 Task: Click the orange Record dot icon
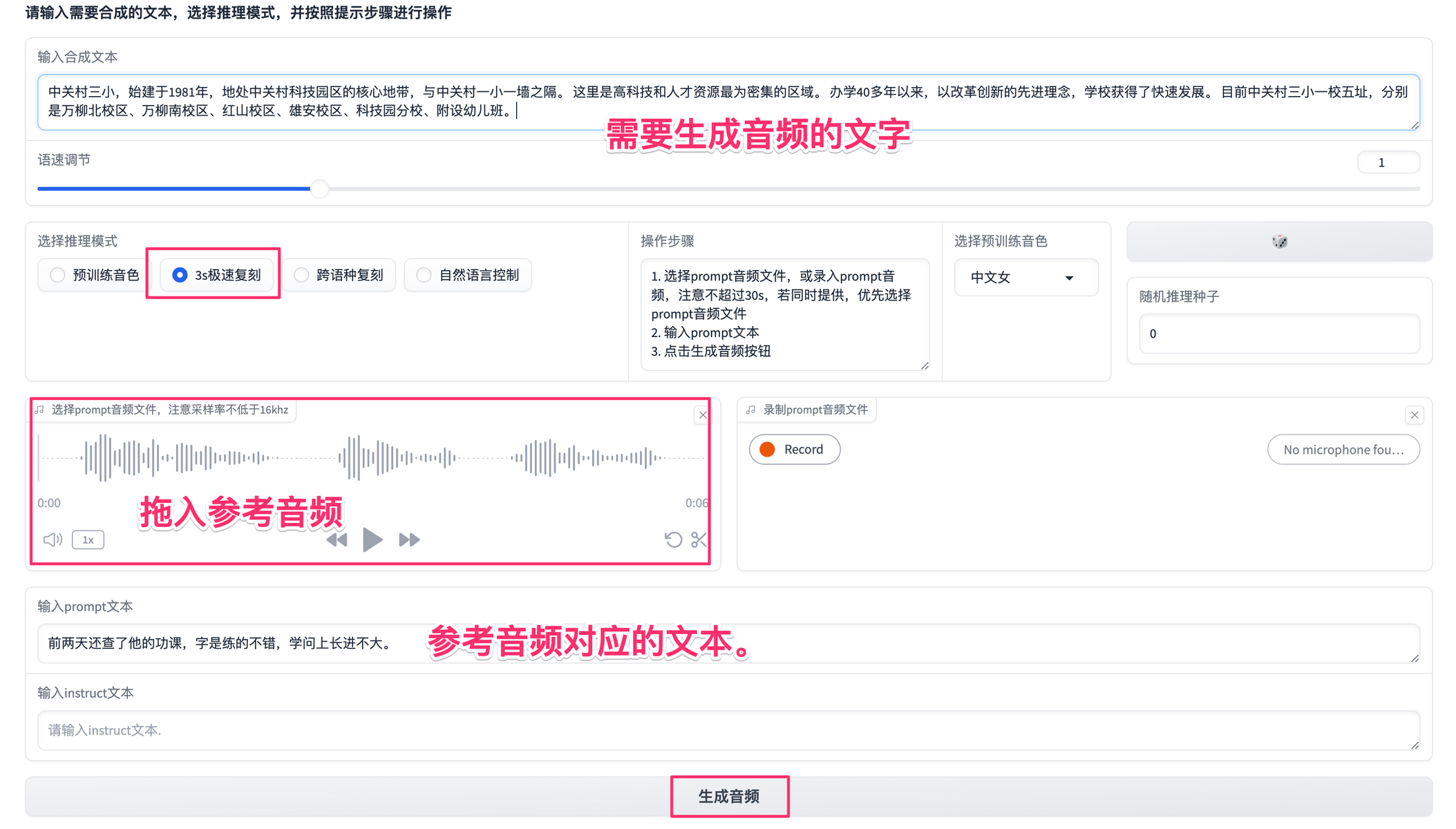767,450
